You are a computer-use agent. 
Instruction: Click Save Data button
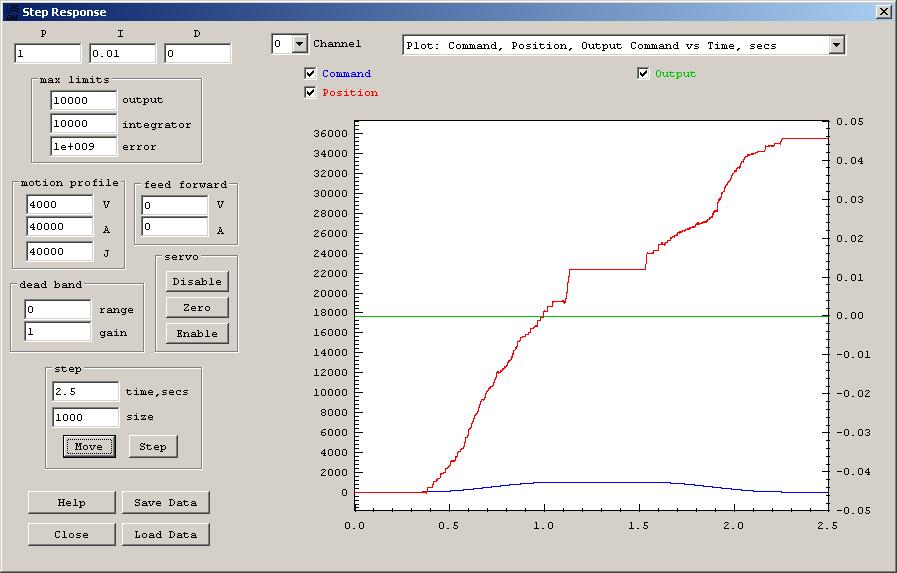coord(166,503)
